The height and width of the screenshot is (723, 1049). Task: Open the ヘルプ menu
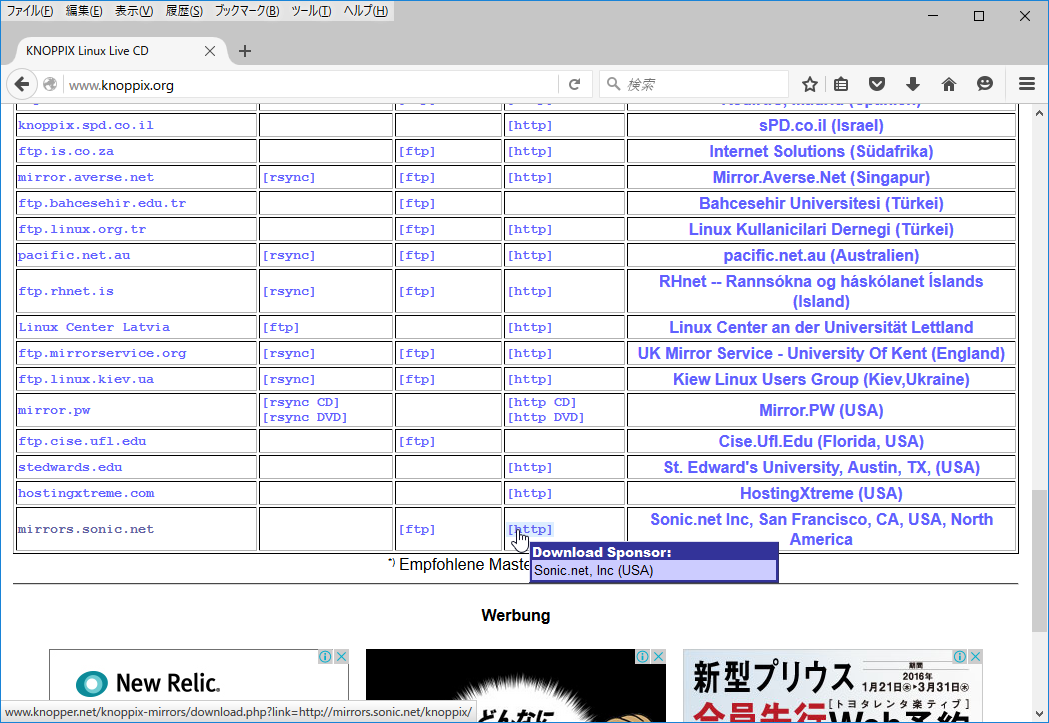pyautogui.click(x=365, y=11)
